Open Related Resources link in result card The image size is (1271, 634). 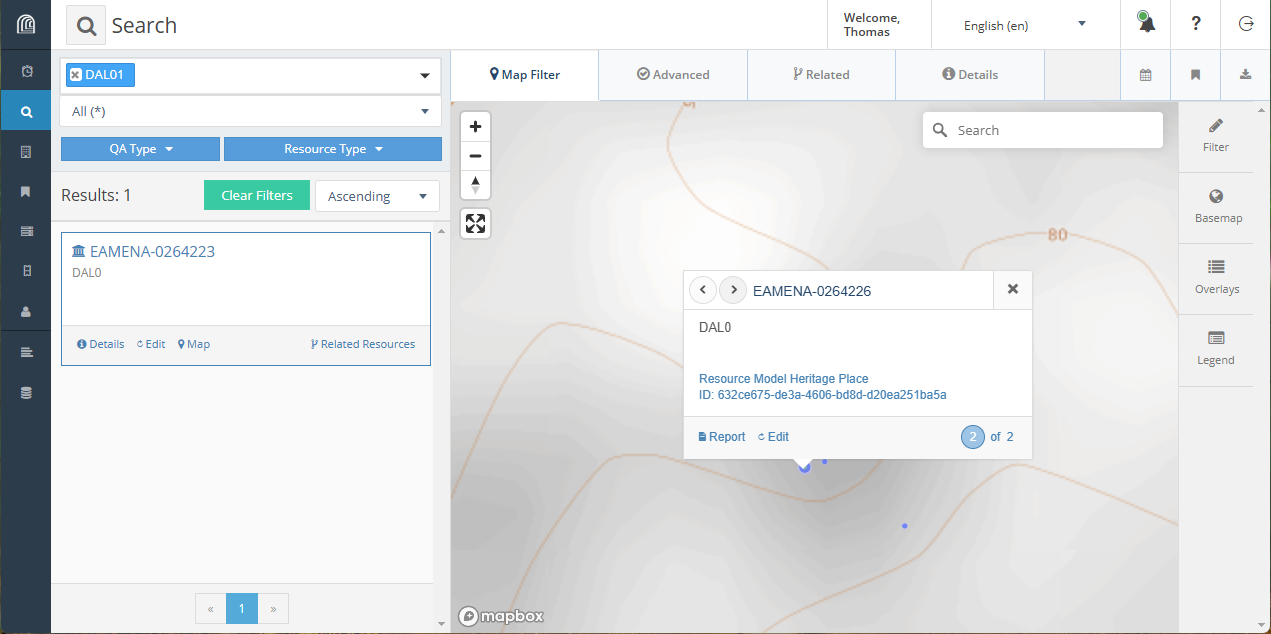point(363,344)
